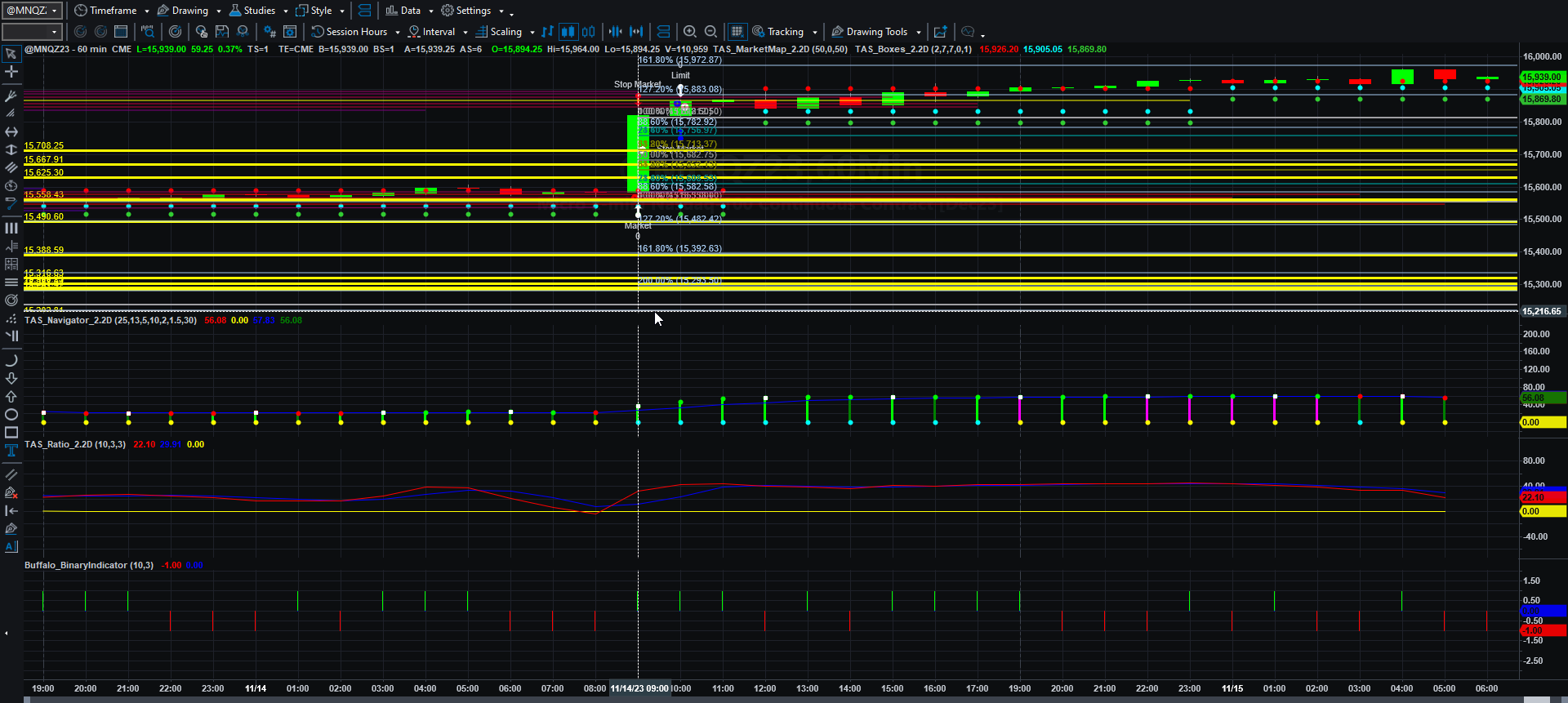Select the pointer tool in left sidebar
The width and height of the screenshot is (1568, 703).
pyautogui.click(x=11, y=54)
